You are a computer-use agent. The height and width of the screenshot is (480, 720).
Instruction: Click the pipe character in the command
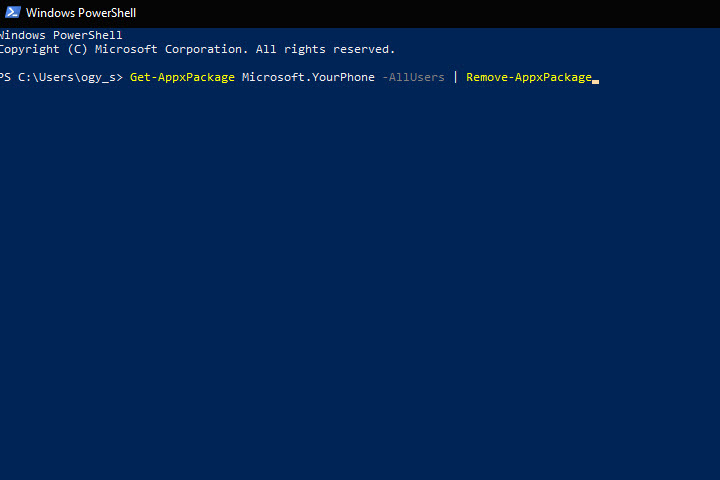click(455, 77)
